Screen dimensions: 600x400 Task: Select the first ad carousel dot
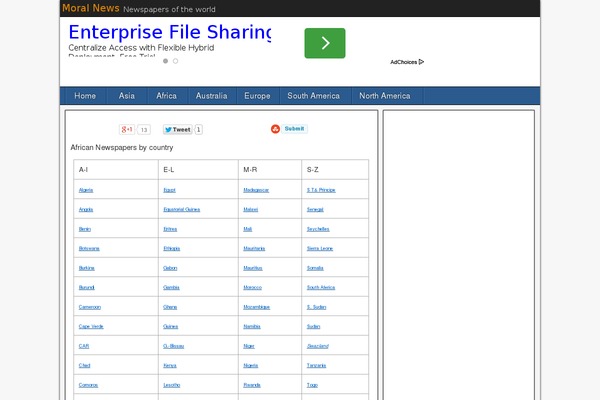165,61
